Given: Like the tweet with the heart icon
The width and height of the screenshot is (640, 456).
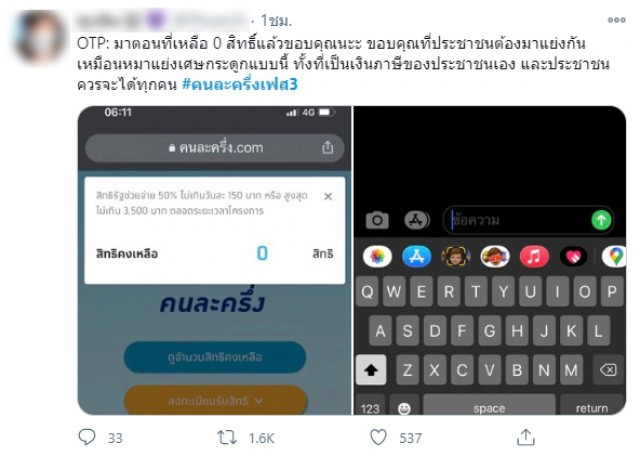Looking at the screenshot, I should (x=378, y=437).
